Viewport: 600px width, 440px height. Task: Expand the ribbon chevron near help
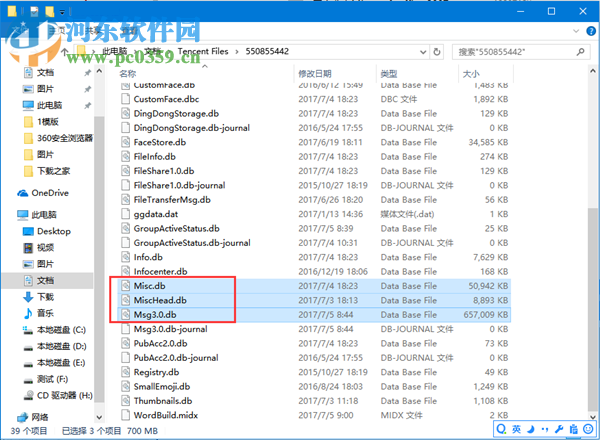click(x=576, y=31)
